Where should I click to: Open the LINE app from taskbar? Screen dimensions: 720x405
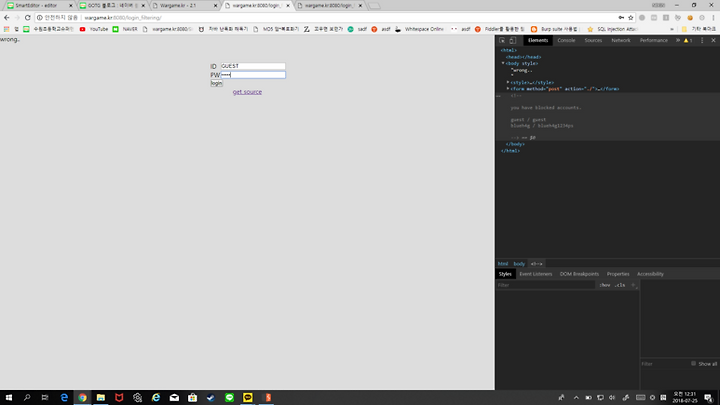pyautogui.click(x=229, y=398)
